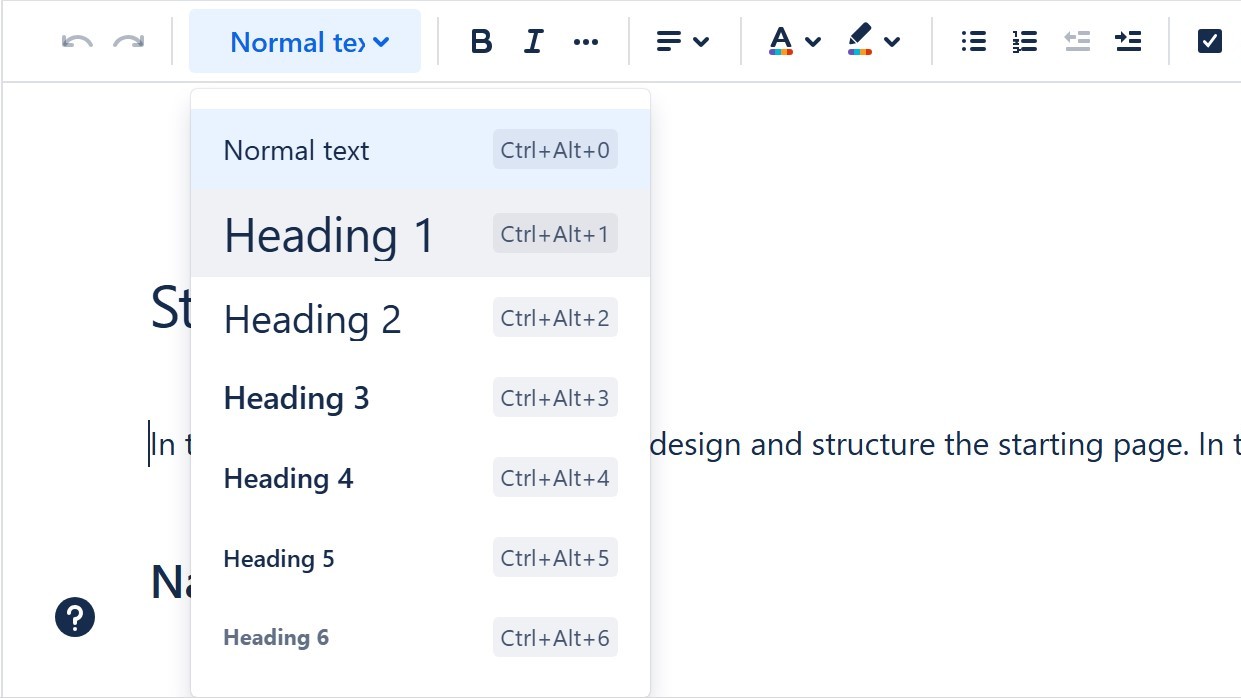
Task: Expand the highlight color chevron
Action: [892, 41]
